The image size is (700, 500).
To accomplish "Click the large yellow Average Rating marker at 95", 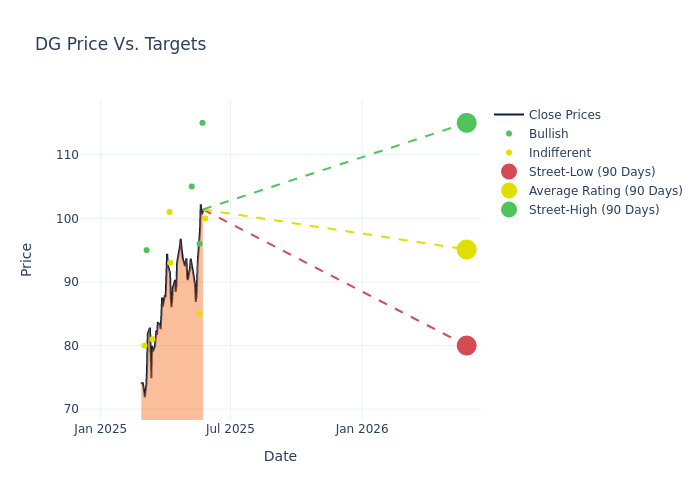I will [466, 250].
